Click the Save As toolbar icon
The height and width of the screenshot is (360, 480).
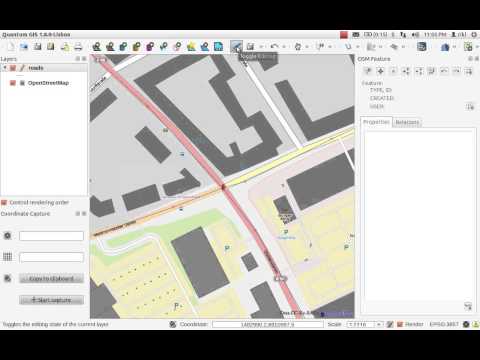coord(51,46)
